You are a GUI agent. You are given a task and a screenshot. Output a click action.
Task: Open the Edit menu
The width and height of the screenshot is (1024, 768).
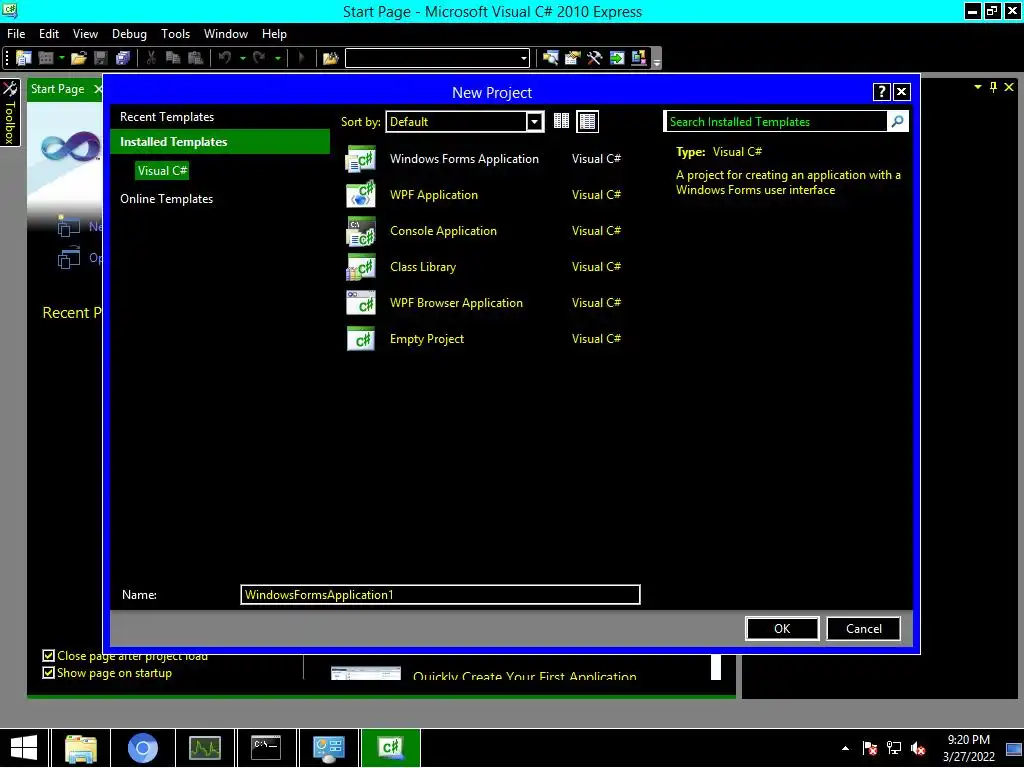pos(49,34)
